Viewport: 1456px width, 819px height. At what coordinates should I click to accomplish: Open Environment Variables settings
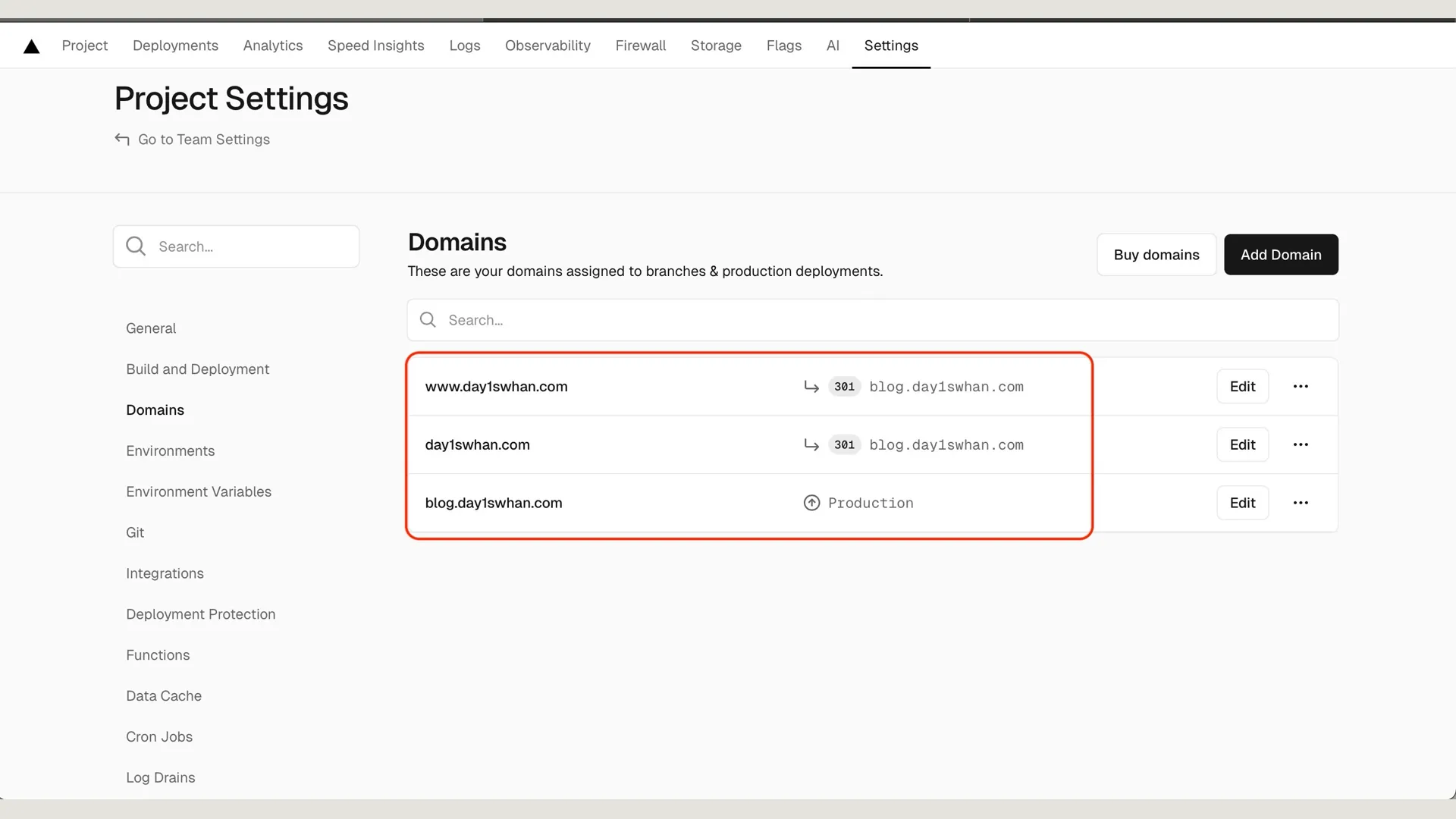[x=199, y=492]
